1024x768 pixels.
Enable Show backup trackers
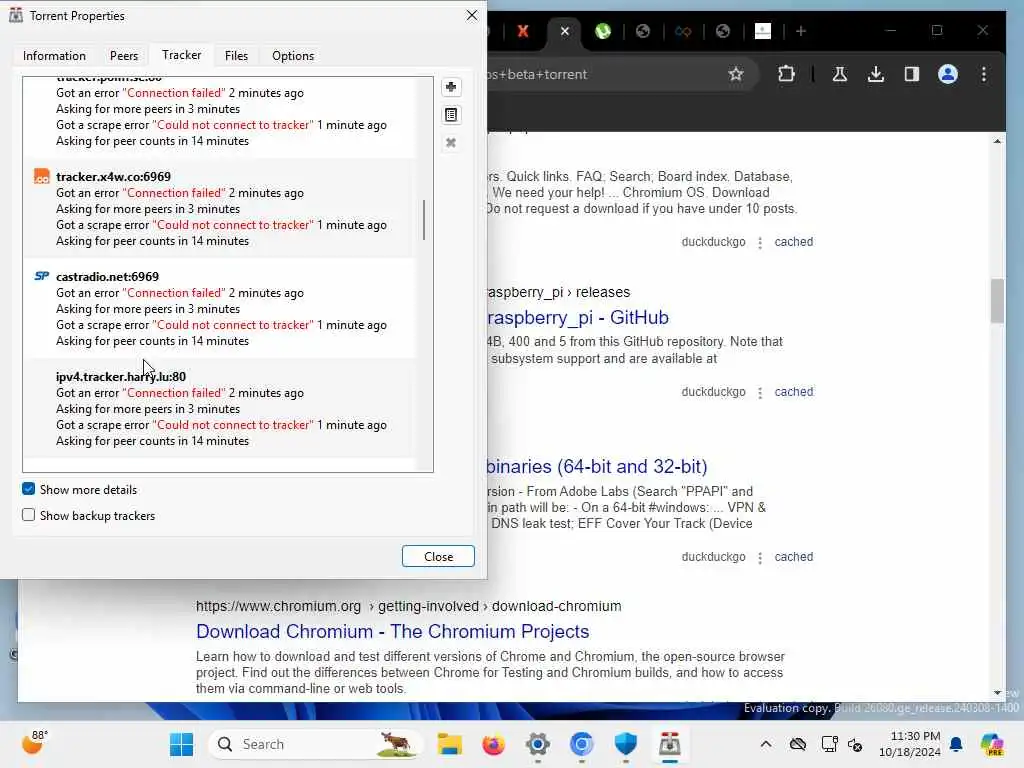(x=28, y=515)
